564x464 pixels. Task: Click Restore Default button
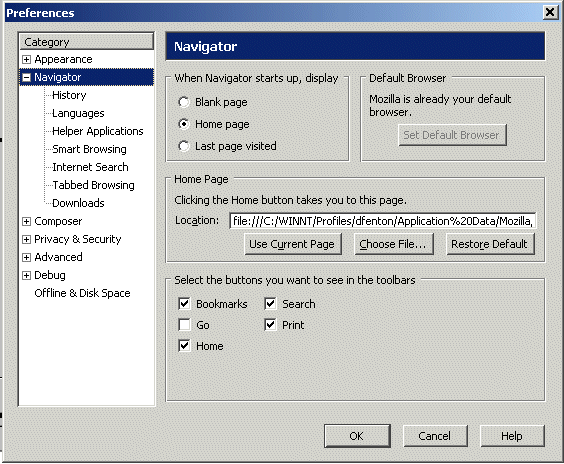coord(491,244)
